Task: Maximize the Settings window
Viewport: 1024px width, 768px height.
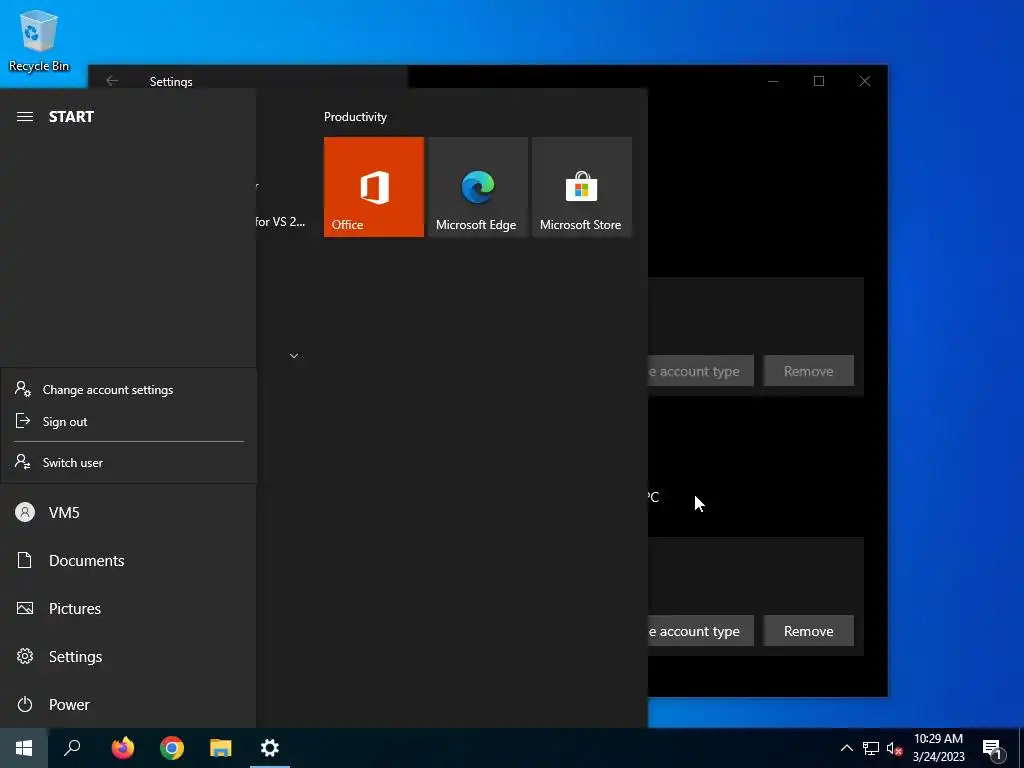Action: point(819,81)
